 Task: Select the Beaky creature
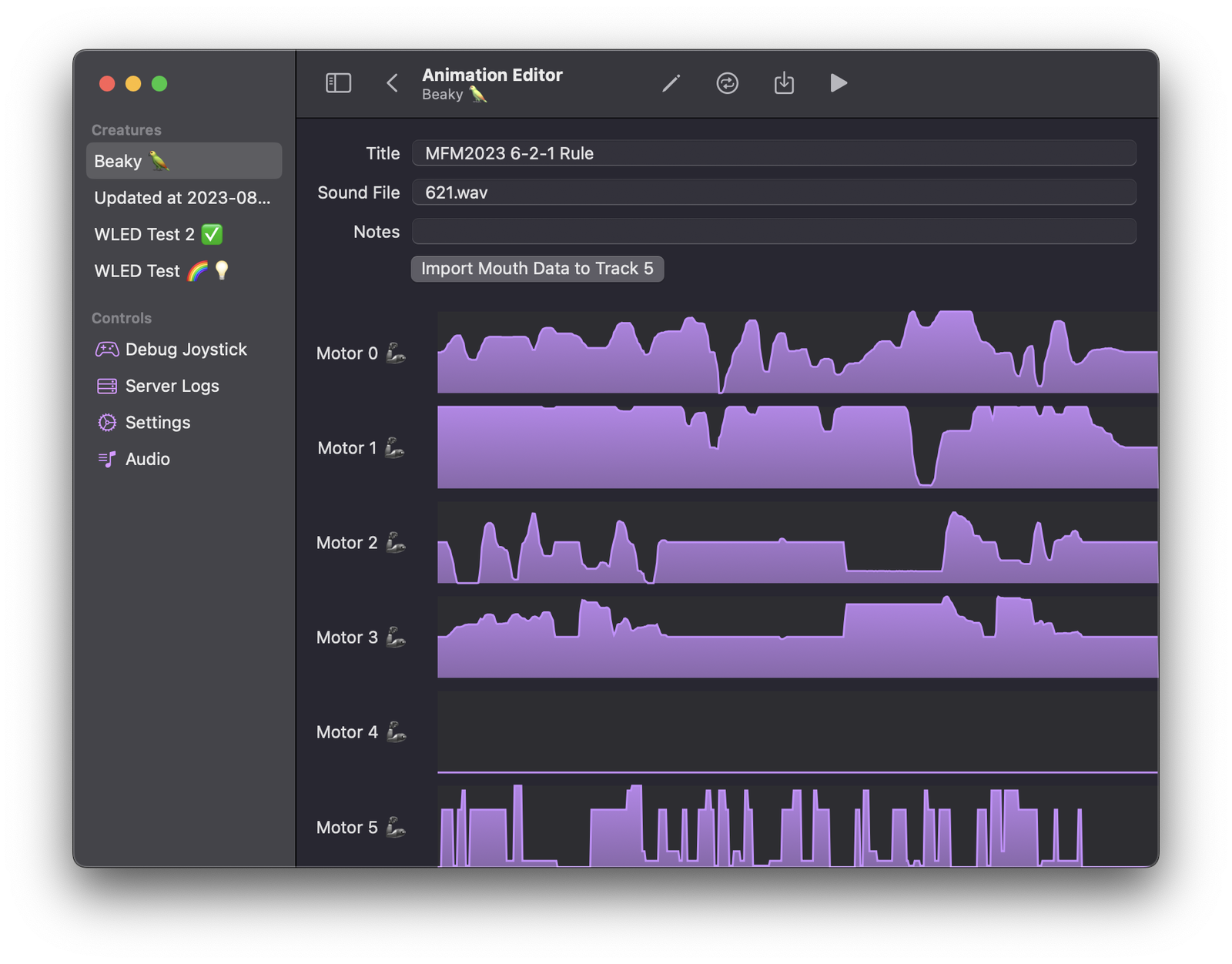pyautogui.click(x=183, y=161)
